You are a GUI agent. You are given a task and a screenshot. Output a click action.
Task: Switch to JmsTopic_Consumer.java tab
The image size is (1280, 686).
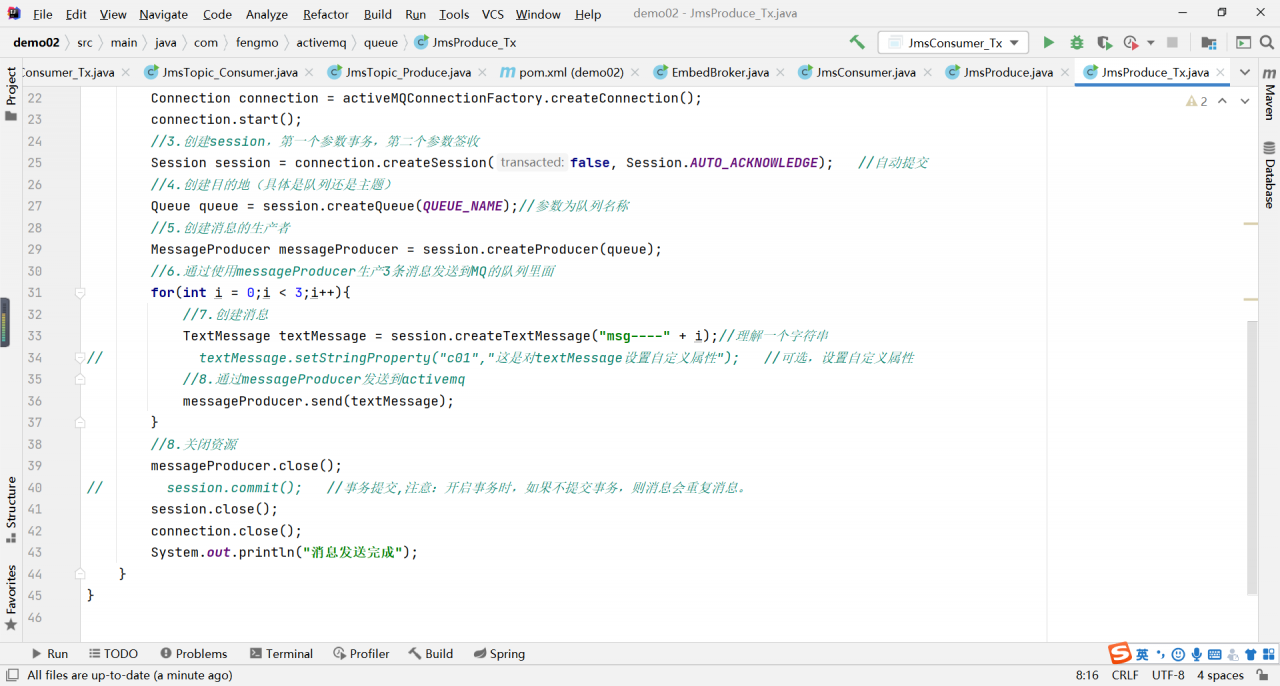[x=230, y=72]
